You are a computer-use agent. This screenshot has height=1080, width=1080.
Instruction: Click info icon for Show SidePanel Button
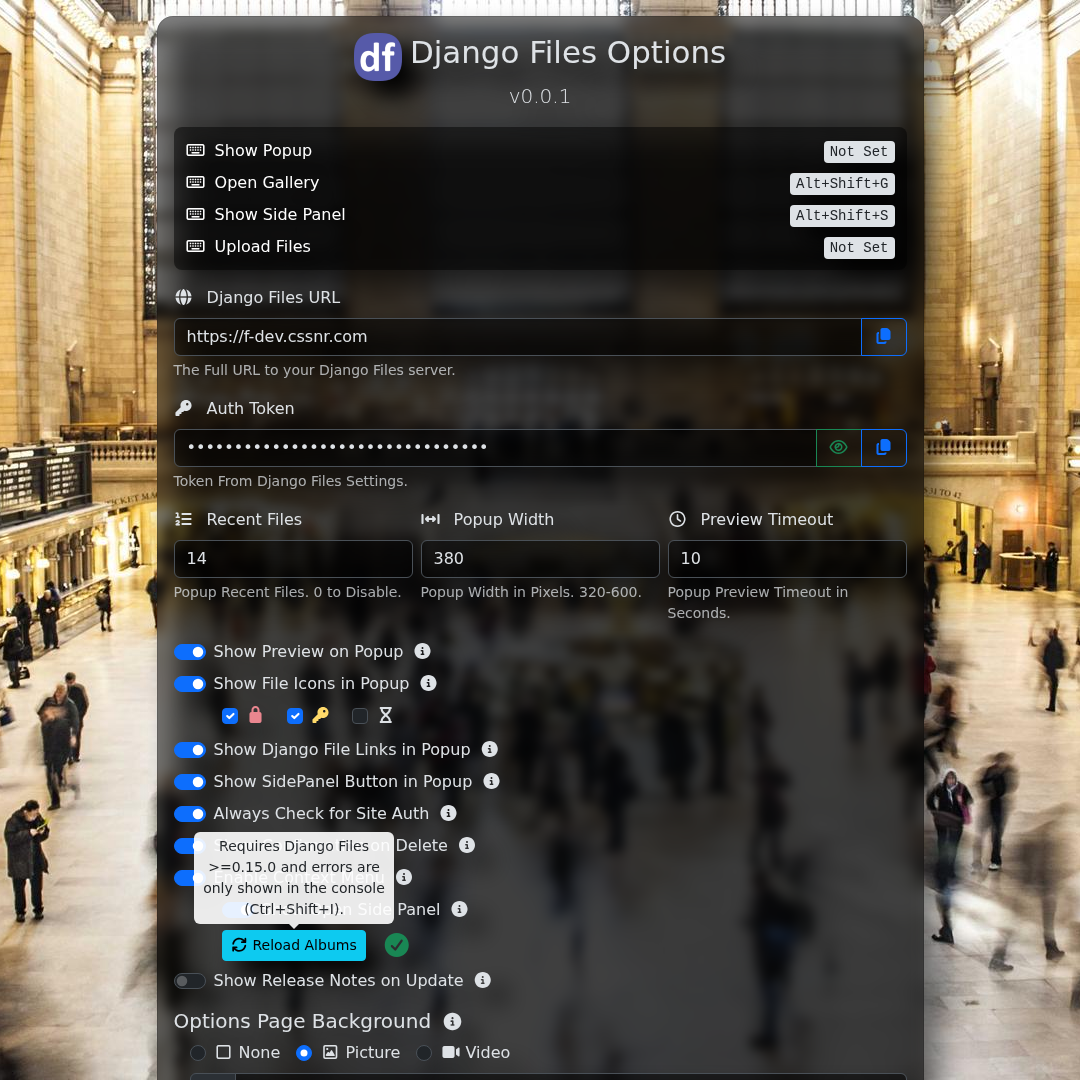click(x=491, y=782)
